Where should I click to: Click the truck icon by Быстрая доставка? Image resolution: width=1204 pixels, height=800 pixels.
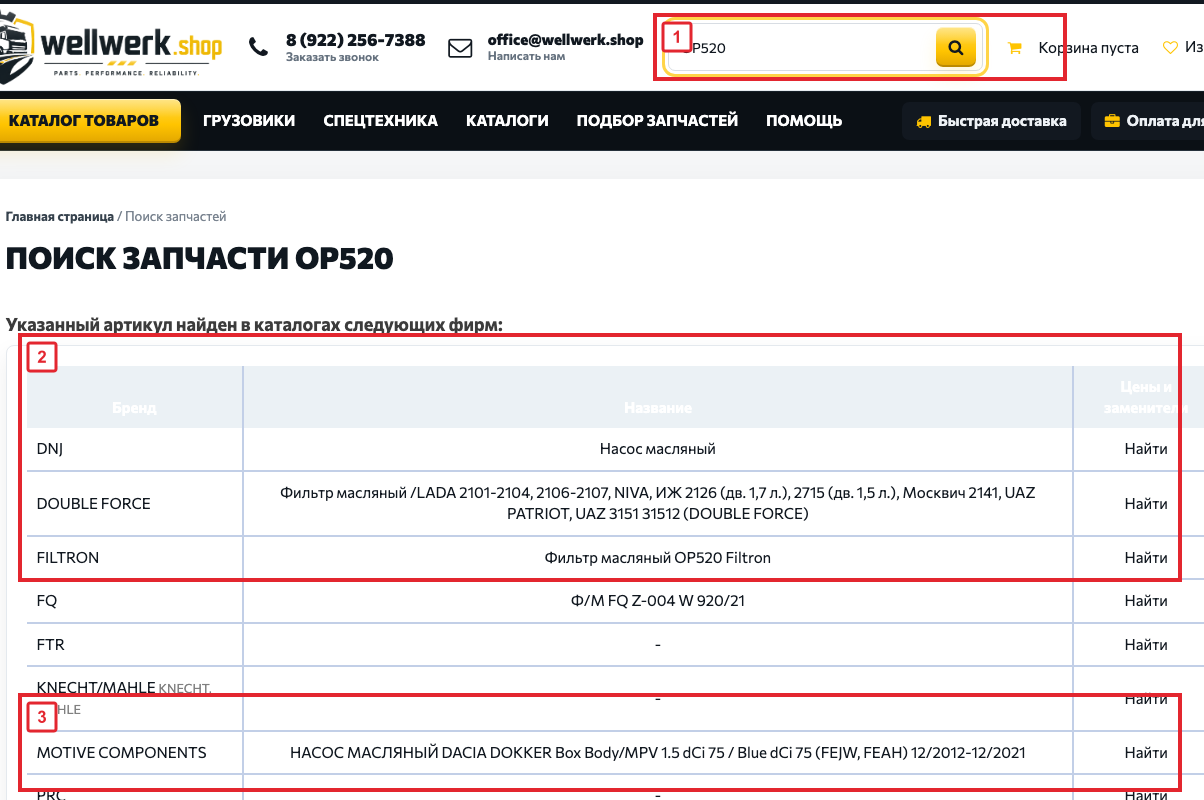[924, 121]
